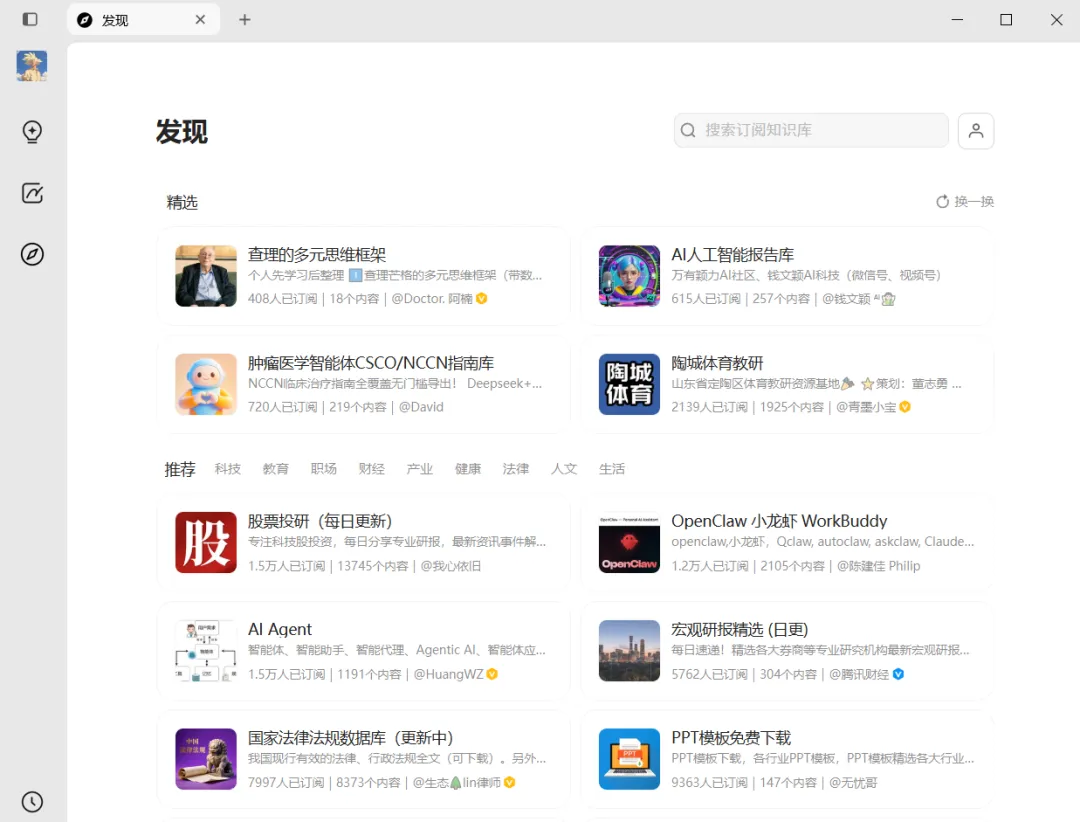The width and height of the screenshot is (1080, 822).
Task: Select the 职场 category tab
Action: coord(324,469)
